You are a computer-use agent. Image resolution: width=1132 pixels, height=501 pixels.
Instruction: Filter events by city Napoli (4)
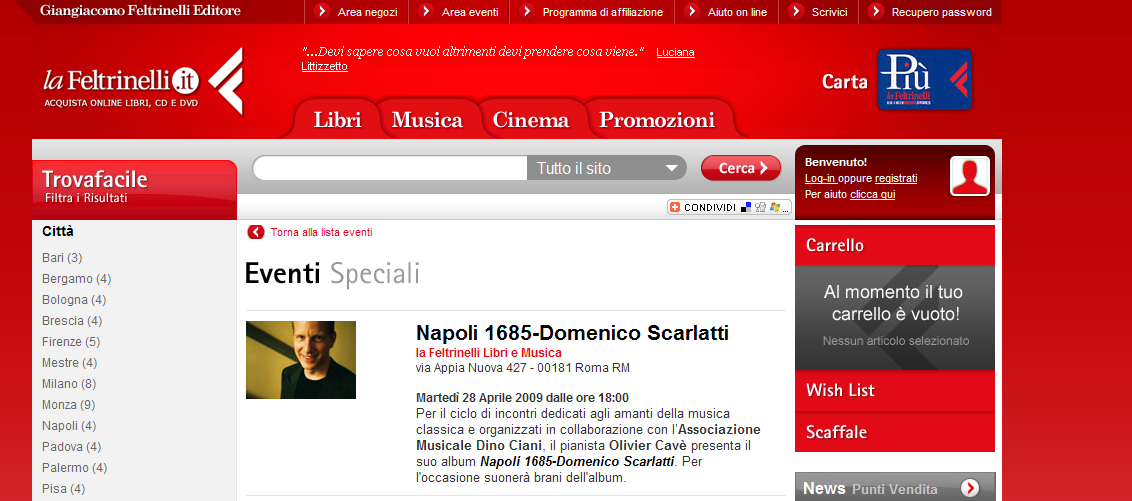coord(69,425)
